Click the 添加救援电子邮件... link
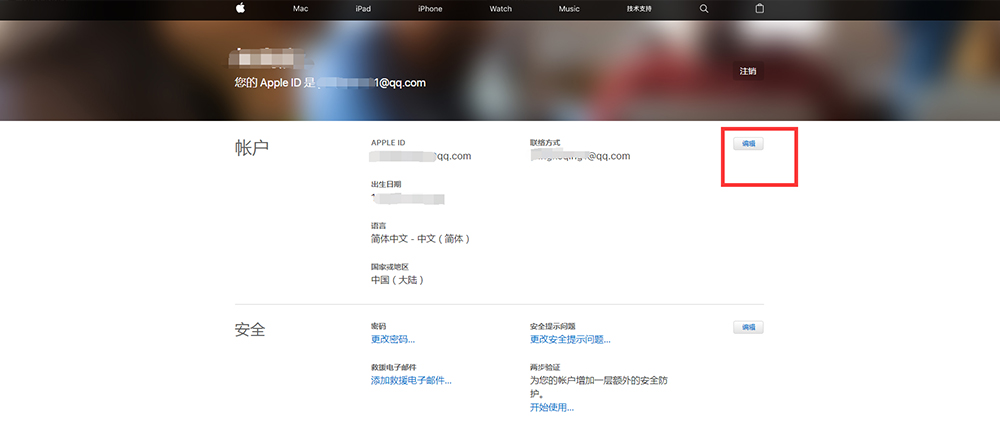 click(x=411, y=381)
